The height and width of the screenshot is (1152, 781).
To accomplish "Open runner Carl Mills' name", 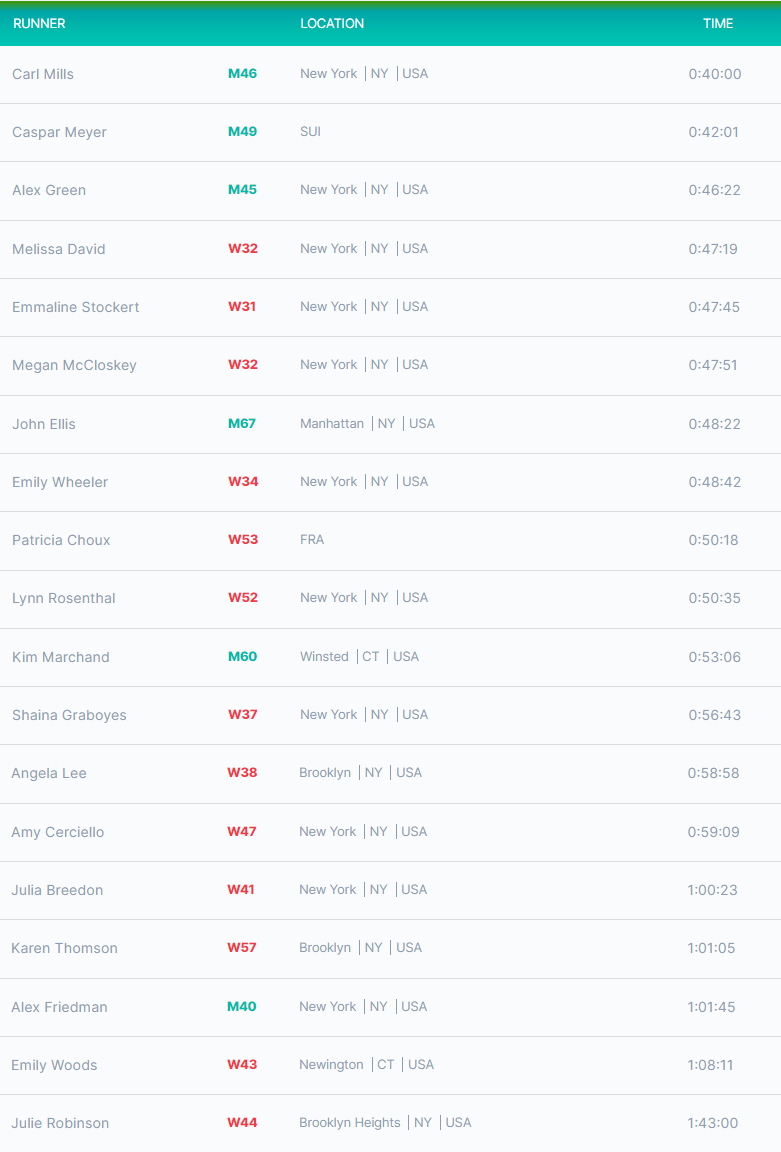I will 43,74.
